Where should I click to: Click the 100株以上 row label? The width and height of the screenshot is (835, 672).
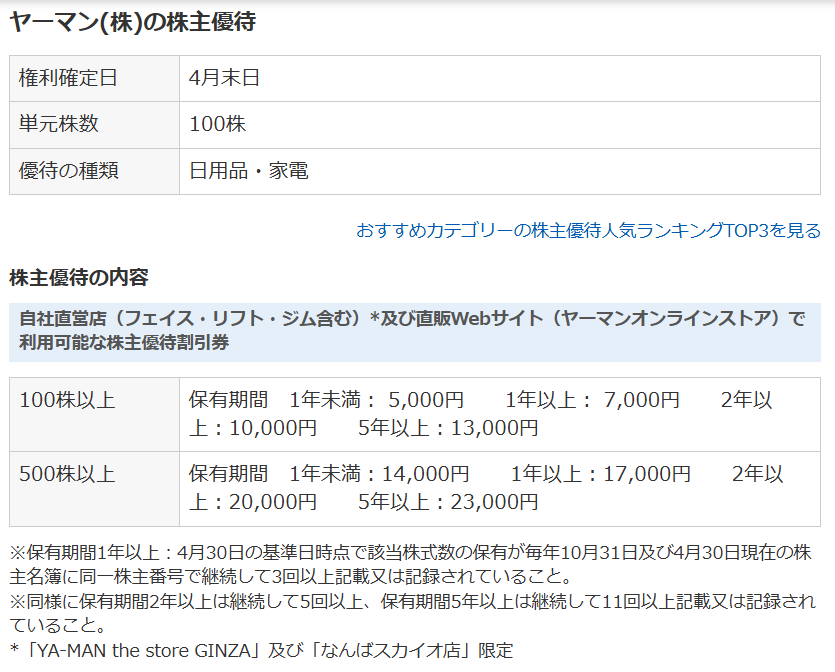[x=94, y=414]
